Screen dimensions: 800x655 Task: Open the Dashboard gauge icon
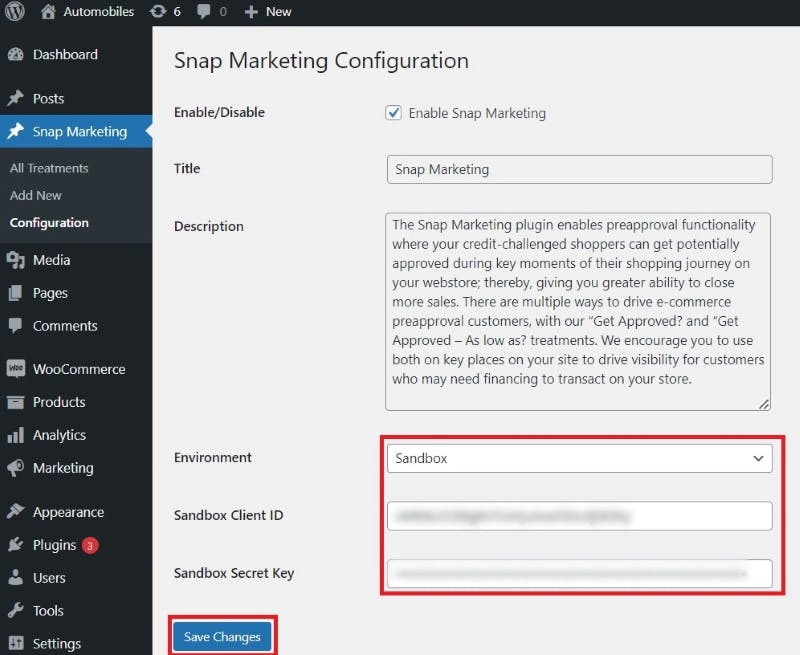click(15, 55)
